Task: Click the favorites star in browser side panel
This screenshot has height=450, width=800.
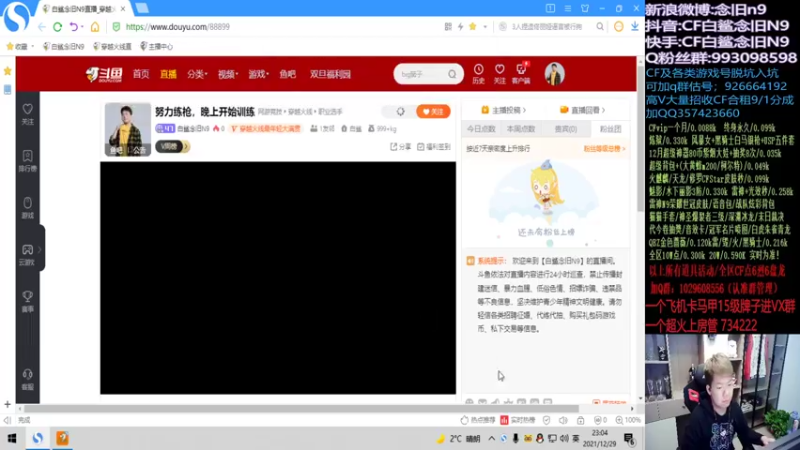Action: click(8, 71)
